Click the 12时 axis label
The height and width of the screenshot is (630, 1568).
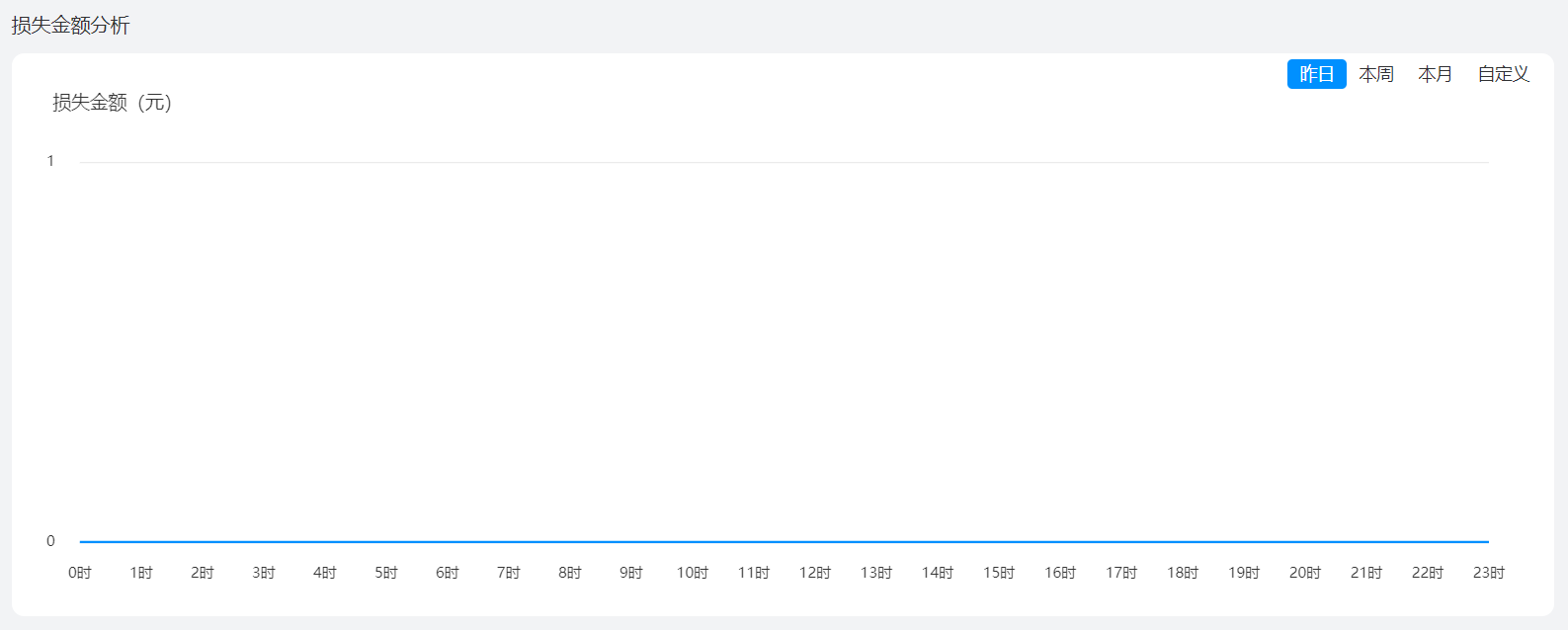coord(815,573)
